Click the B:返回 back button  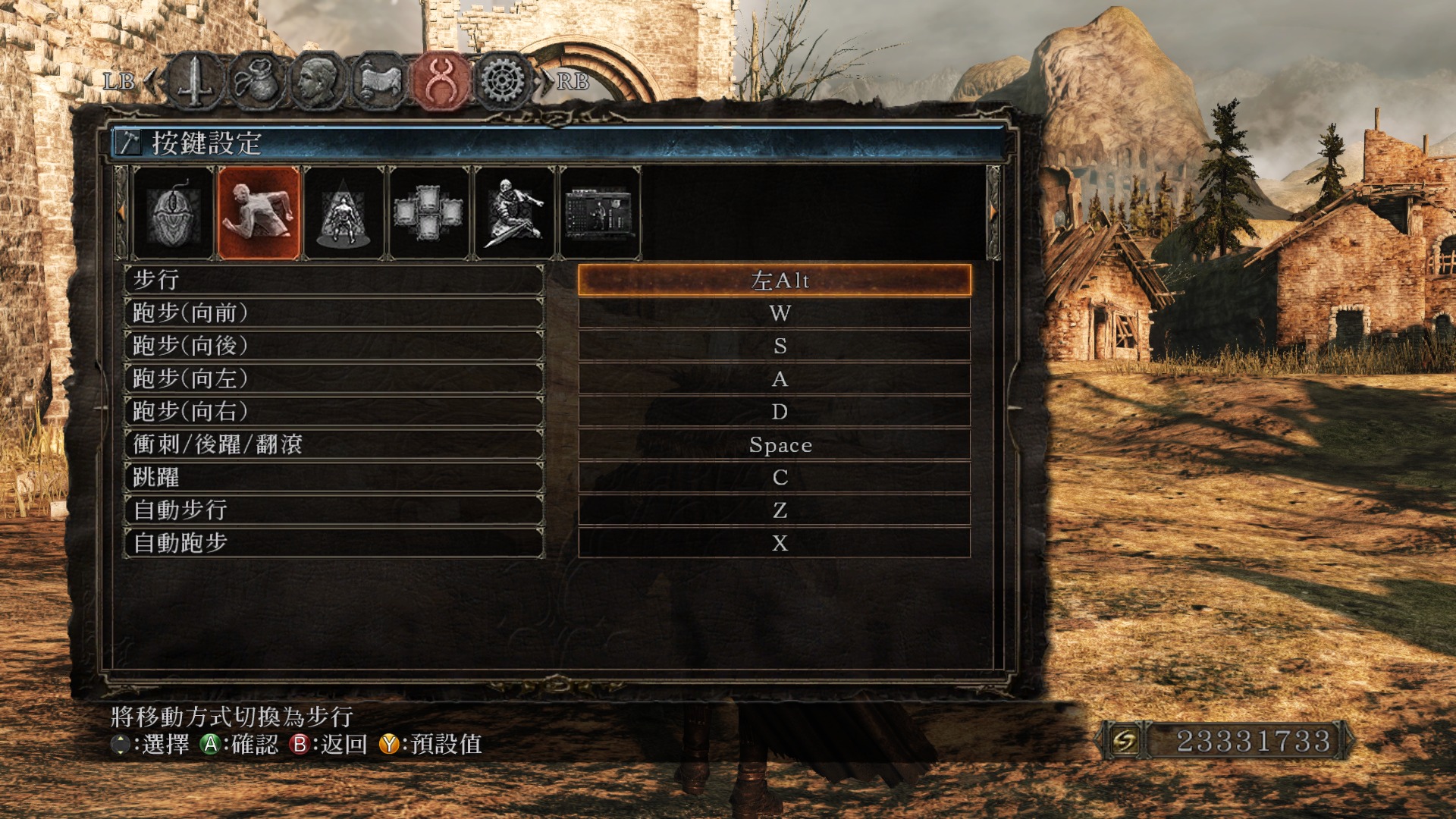coord(328,744)
